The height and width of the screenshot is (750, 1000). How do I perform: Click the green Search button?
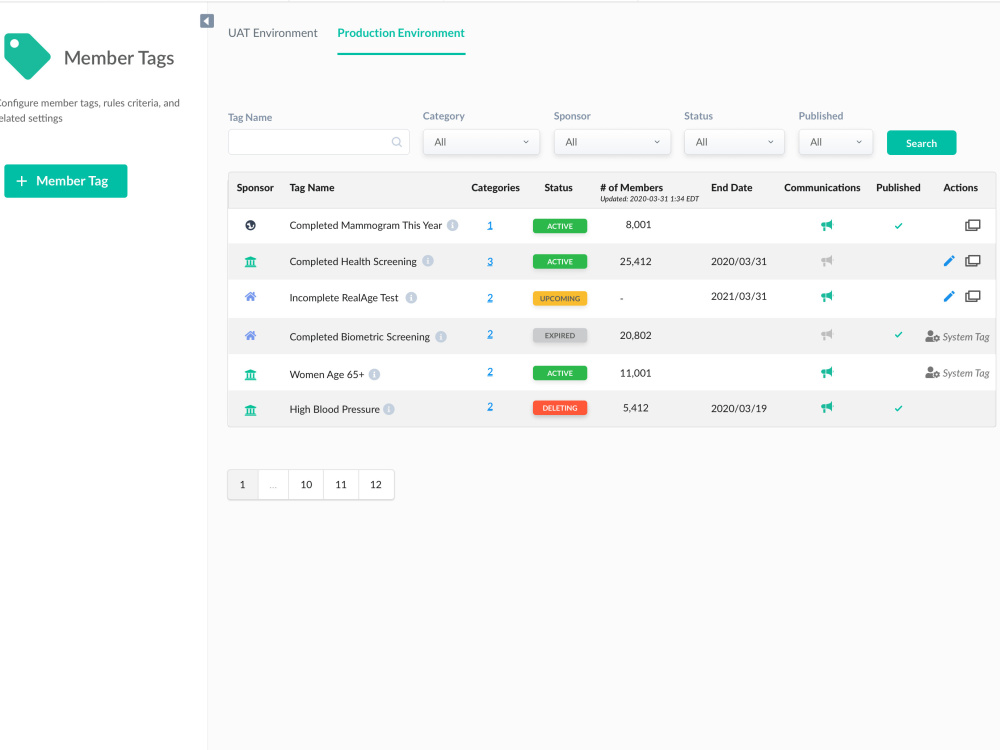tap(922, 143)
